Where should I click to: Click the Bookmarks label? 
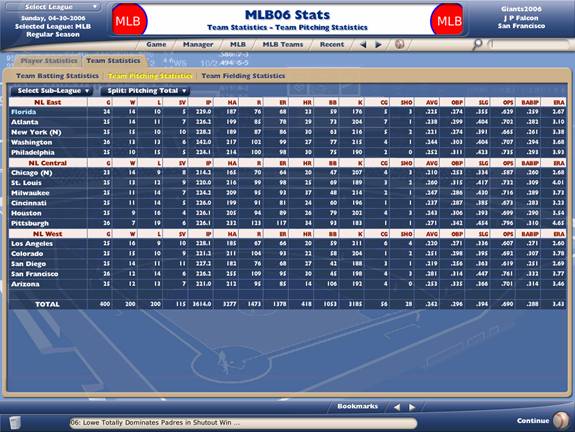(357, 406)
